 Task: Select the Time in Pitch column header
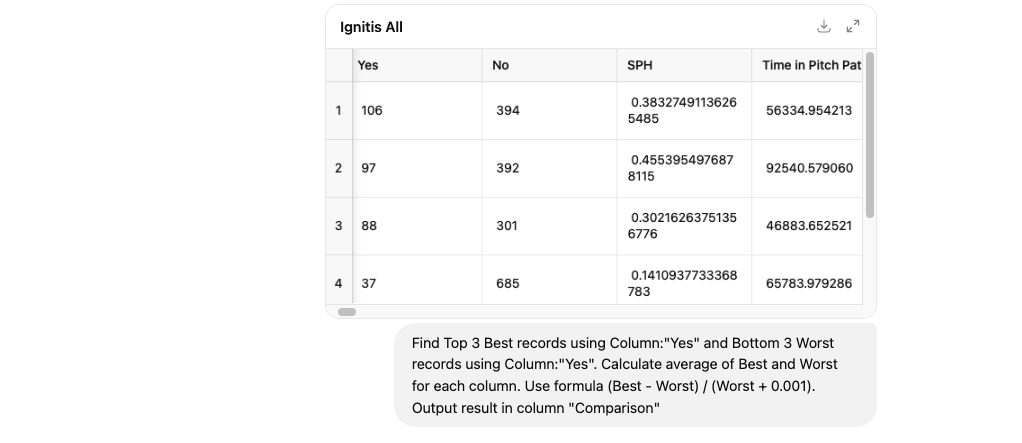pyautogui.click(x=807, y=65)
